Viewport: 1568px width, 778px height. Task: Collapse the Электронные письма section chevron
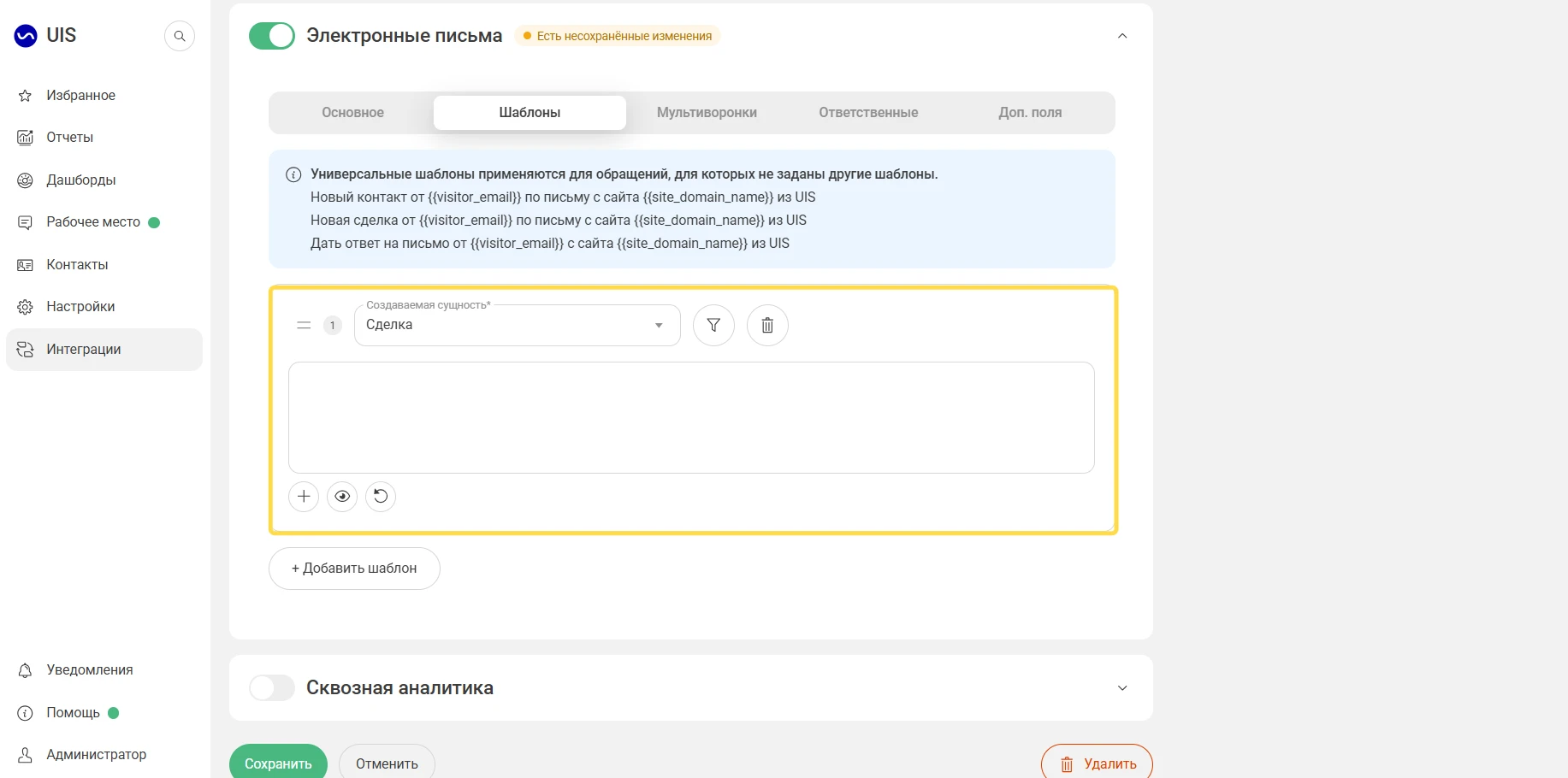1122,36
